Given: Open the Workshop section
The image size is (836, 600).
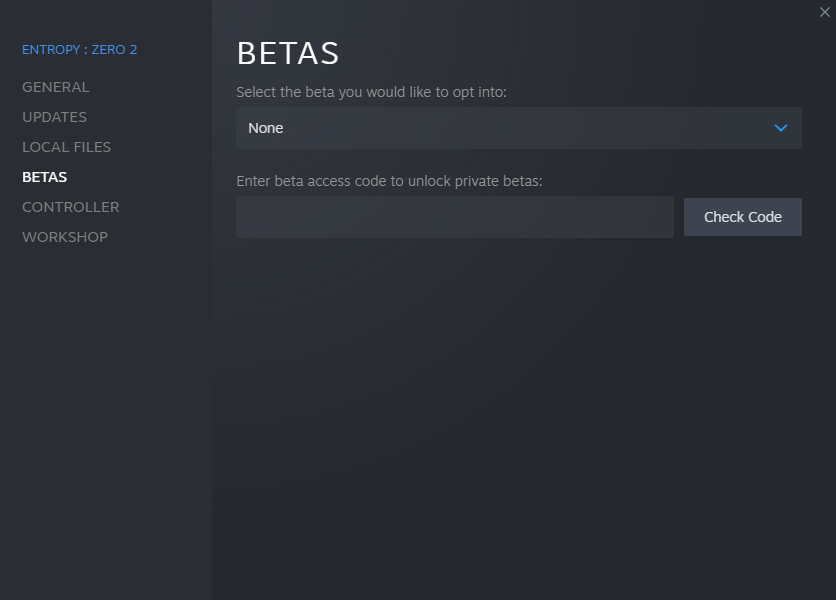Looking at the screenshot, I should pos(65,237).
